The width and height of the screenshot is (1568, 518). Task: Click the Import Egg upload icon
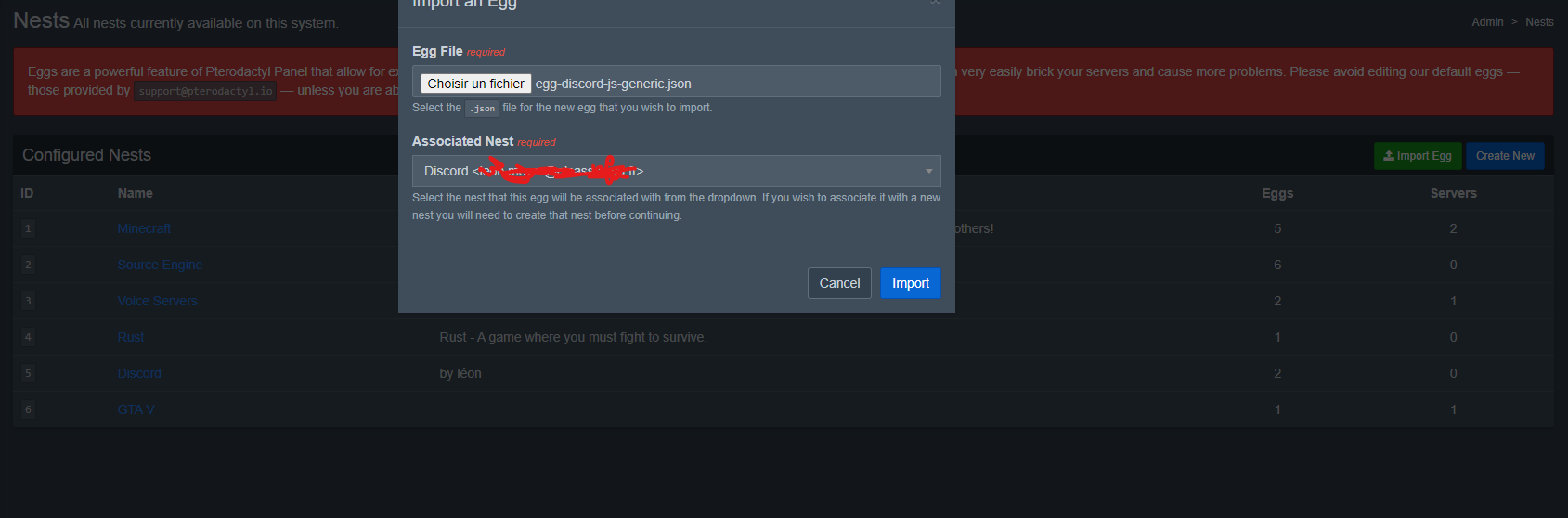click(1389, 156)
